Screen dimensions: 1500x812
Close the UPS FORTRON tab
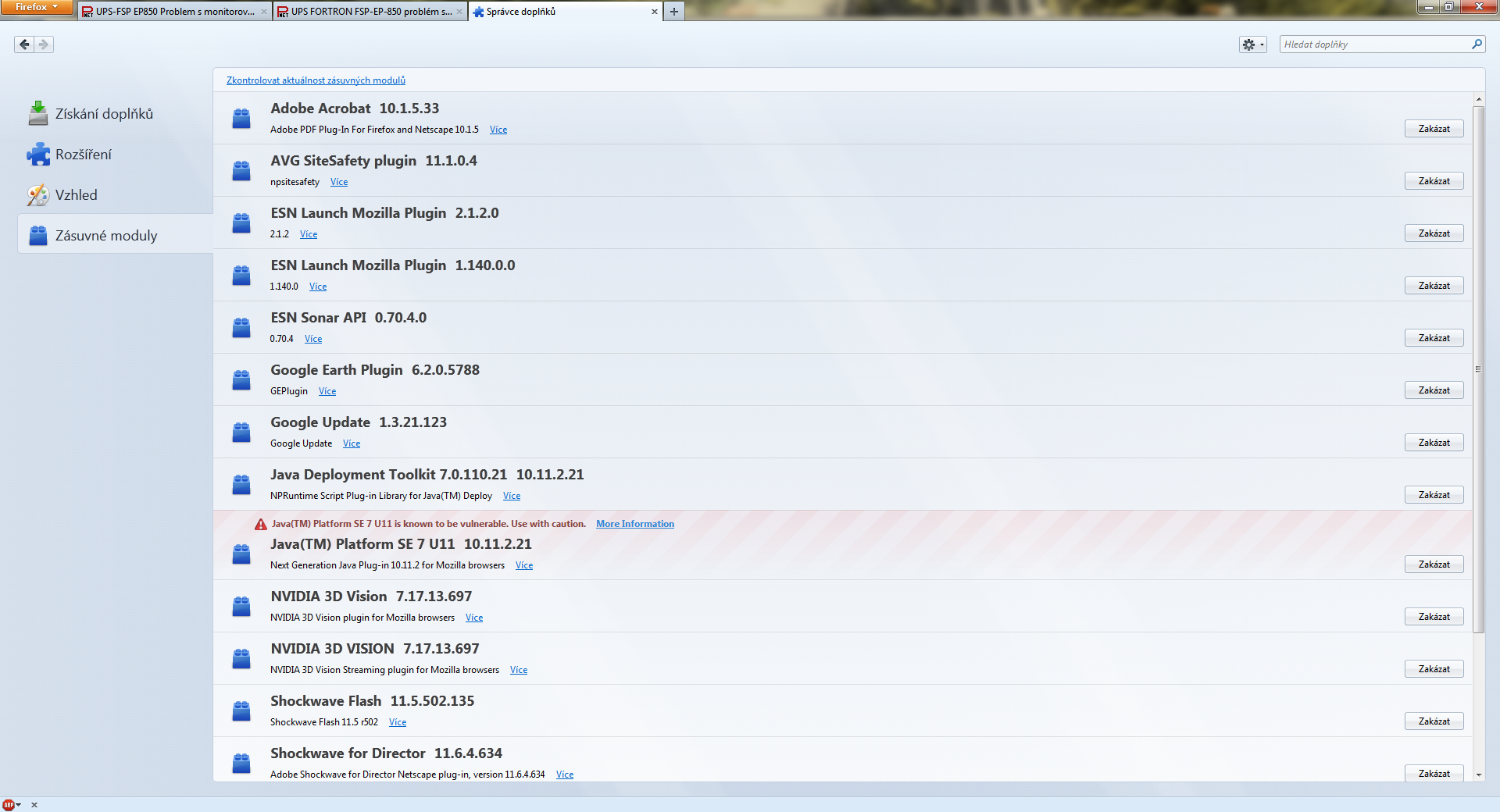pos(459,12)
